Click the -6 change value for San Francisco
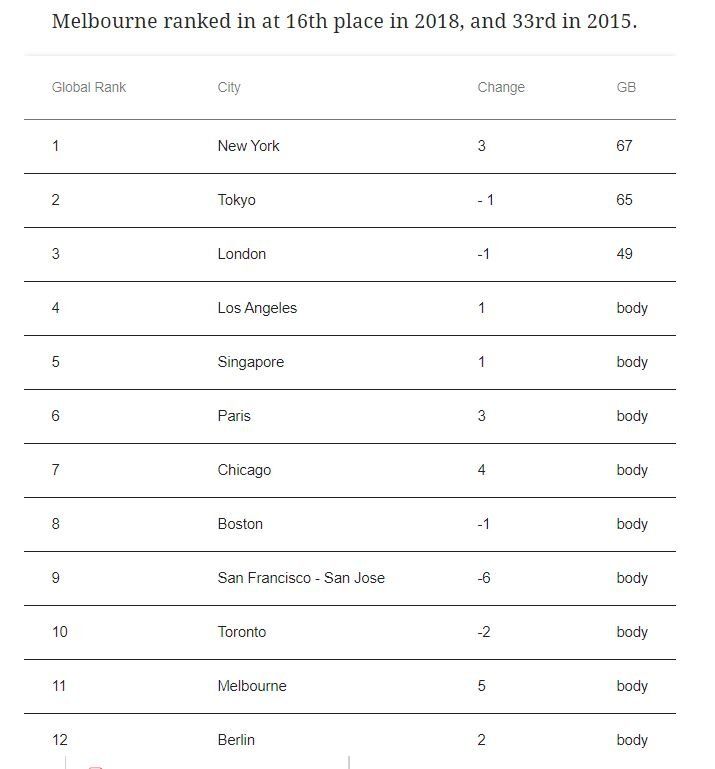Viewport: 715px width, 769px height. [x=484, y=578]
